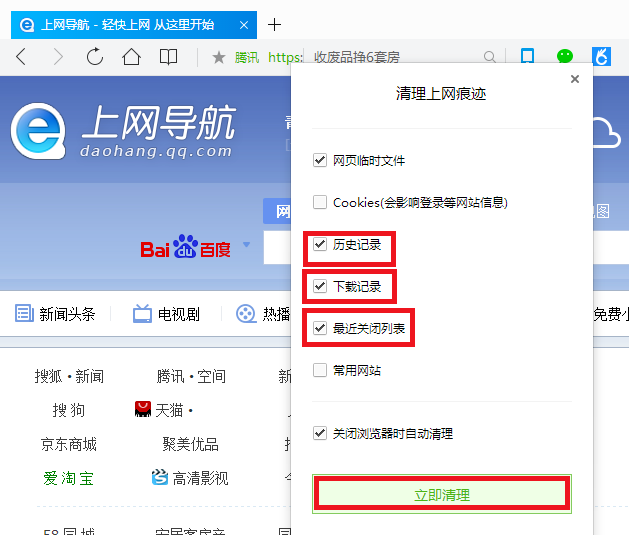Open a new tab with plus button

pyautogui.click(x=274, y=25)
